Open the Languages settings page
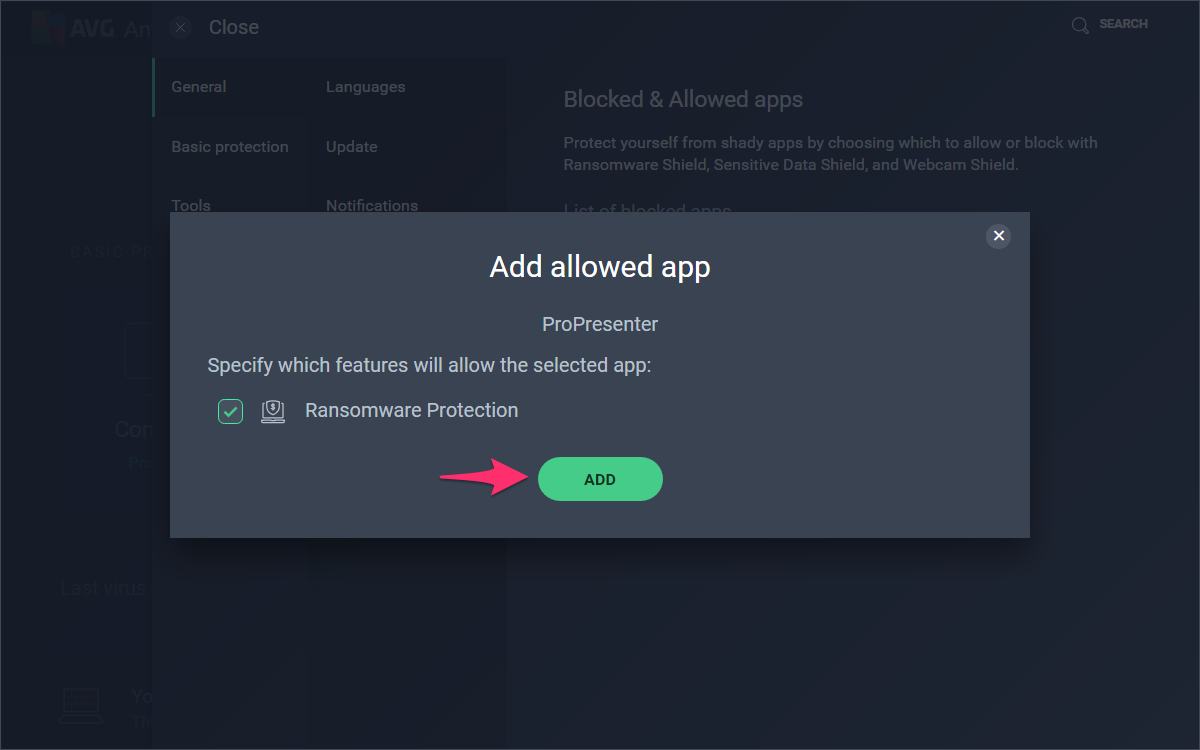The height and width of the screenshot is (750, 1200). (x=365, y=87)
